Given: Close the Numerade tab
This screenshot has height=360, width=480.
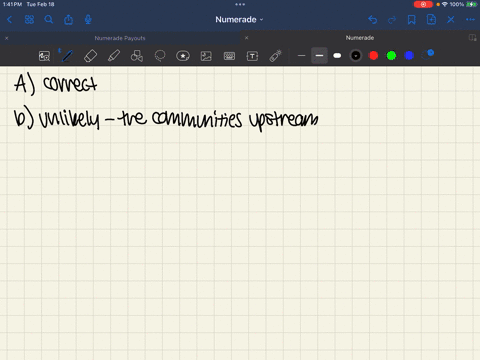Looking at the screenshot, I should [246, 38].
